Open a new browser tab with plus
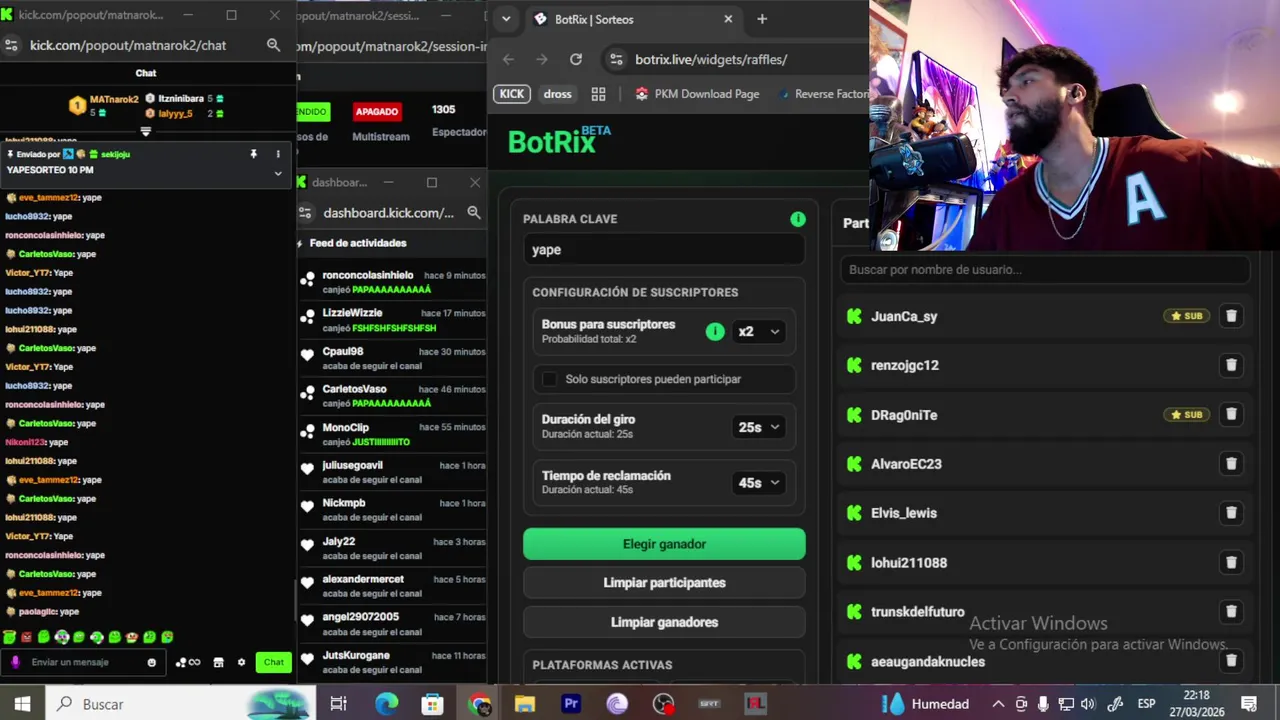This screenshot has height=720, width=1280. coord(762,19)
